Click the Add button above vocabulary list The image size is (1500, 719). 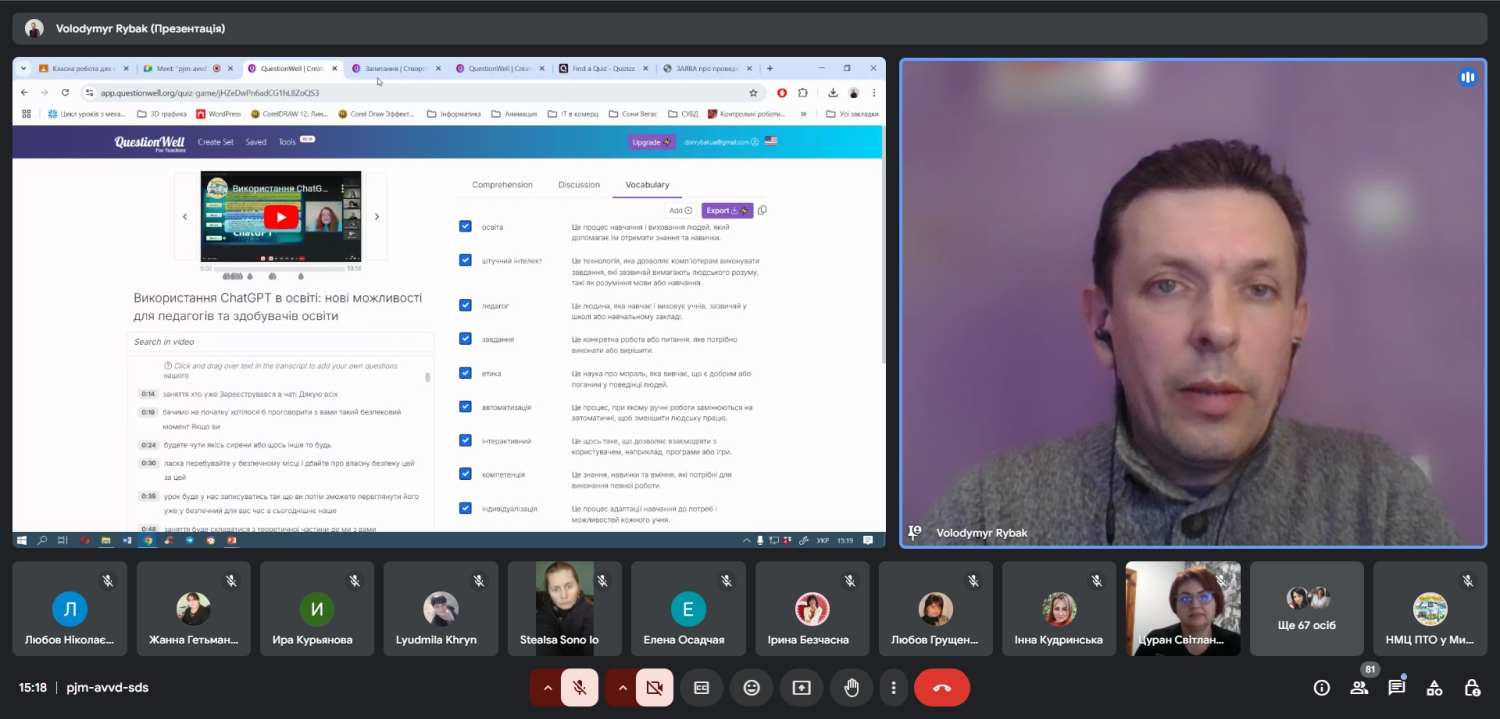point(680,210)
